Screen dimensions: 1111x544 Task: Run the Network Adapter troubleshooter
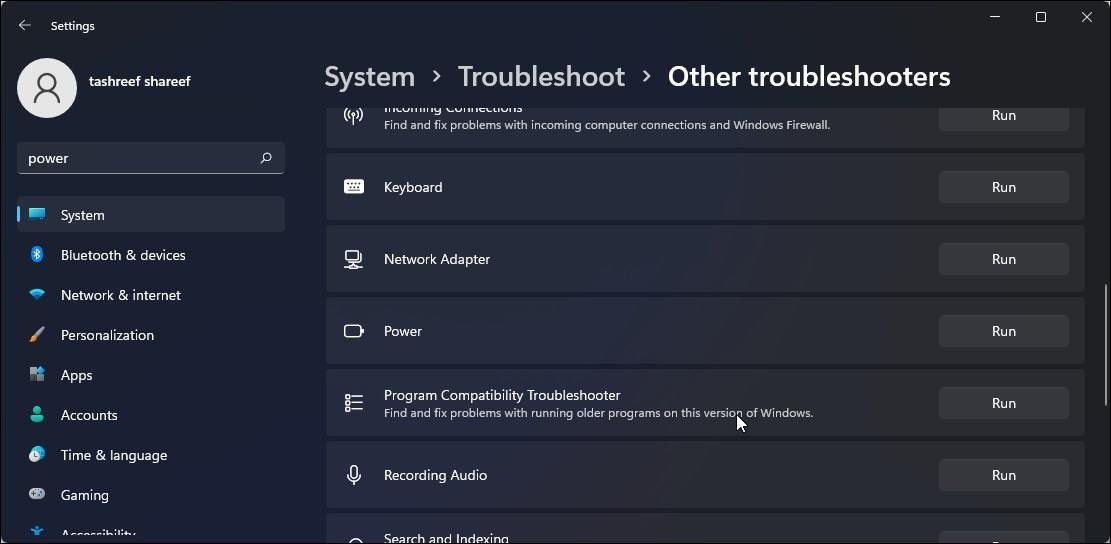pyautogui.click(x=1003, y=259)
